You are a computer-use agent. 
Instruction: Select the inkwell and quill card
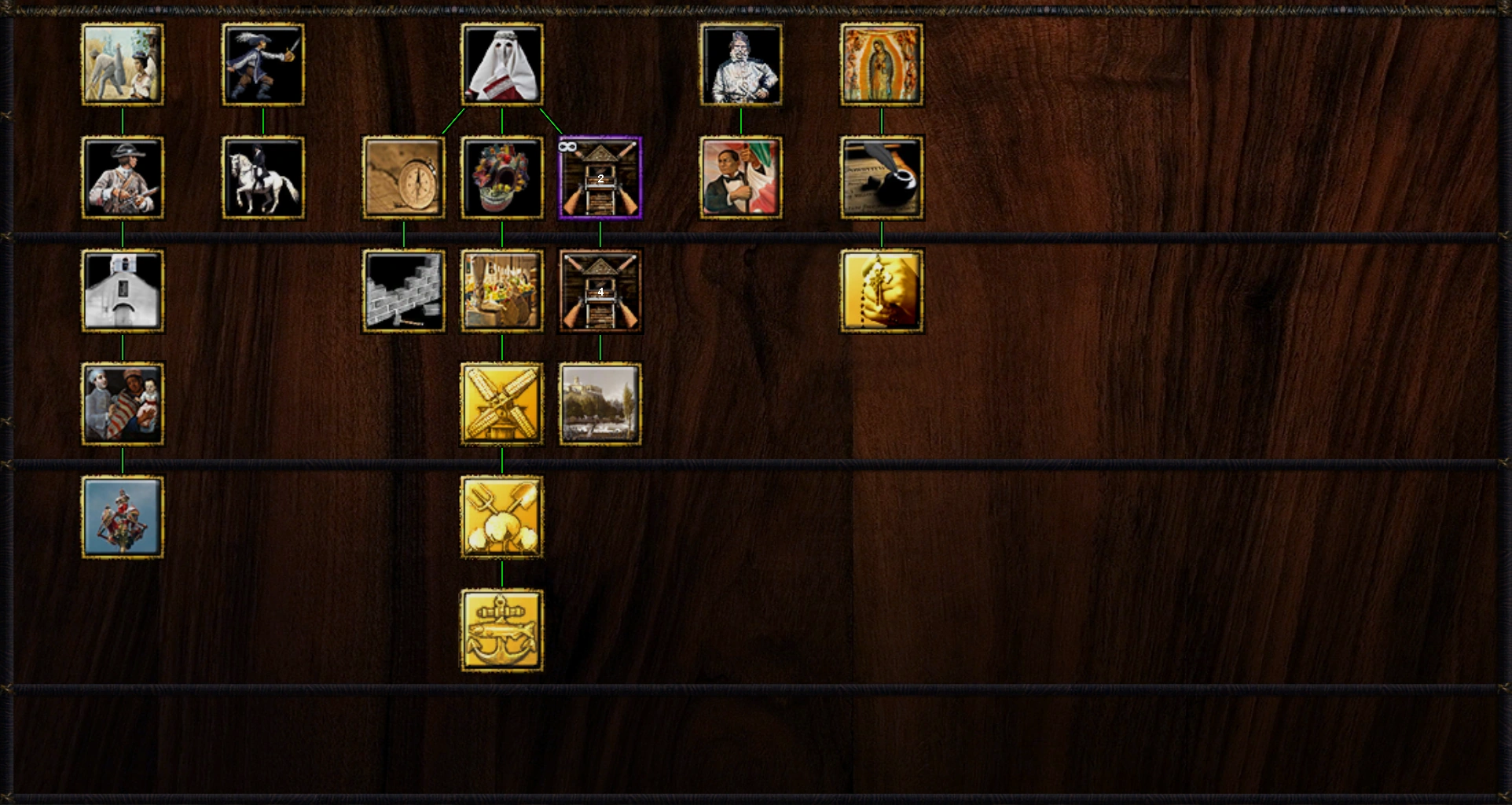[882, 178]
